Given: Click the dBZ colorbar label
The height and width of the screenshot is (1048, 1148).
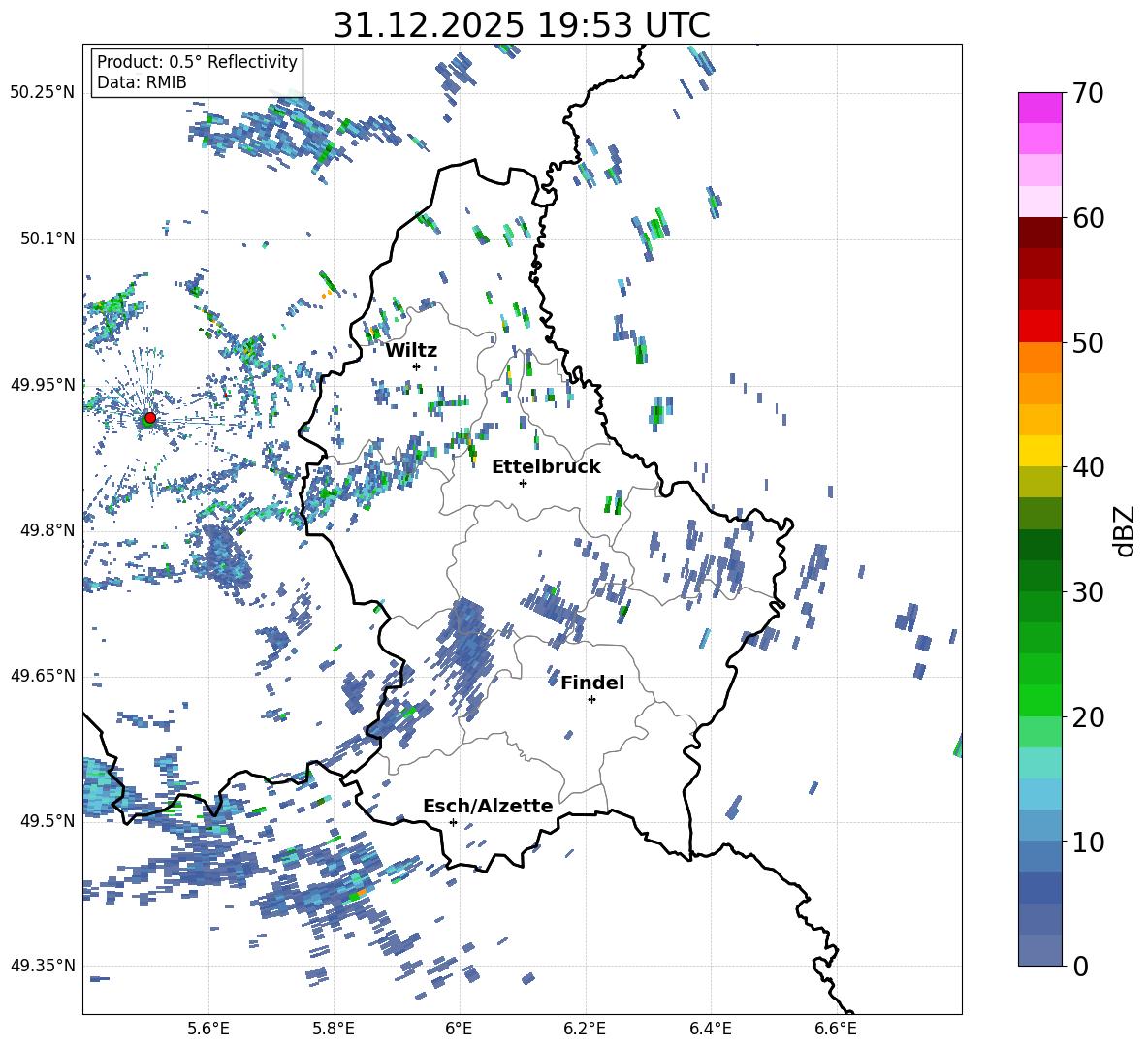Looking at the screenshot, I should (1125, 530).
